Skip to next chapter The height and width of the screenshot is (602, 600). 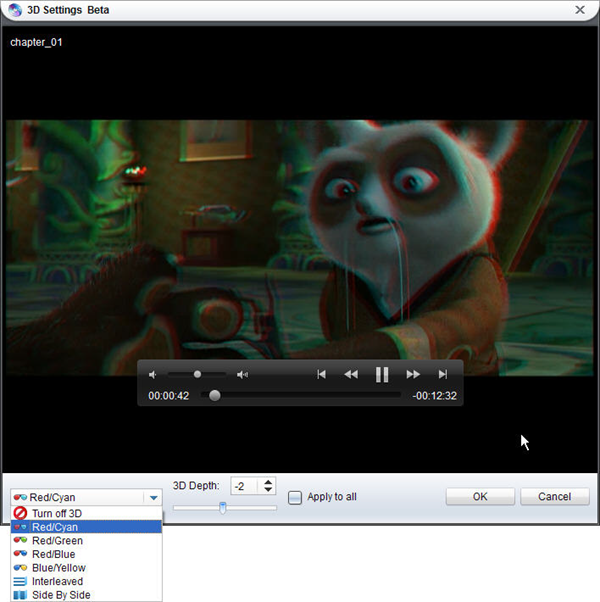click(x=443, y=374)
